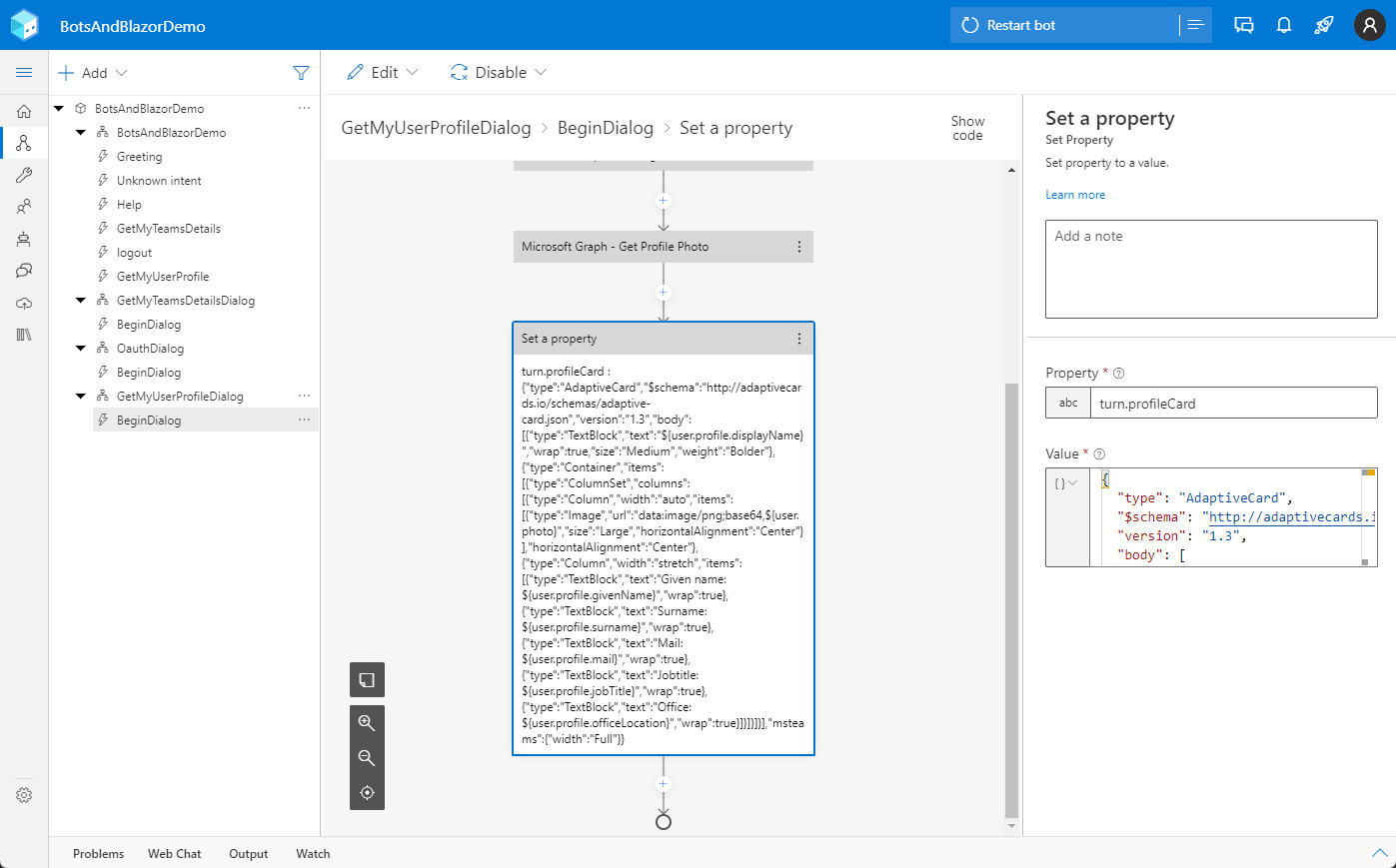Expand the bottom debug panel chevron
Screen dimensions: 1396x868
coord(1380,853)
